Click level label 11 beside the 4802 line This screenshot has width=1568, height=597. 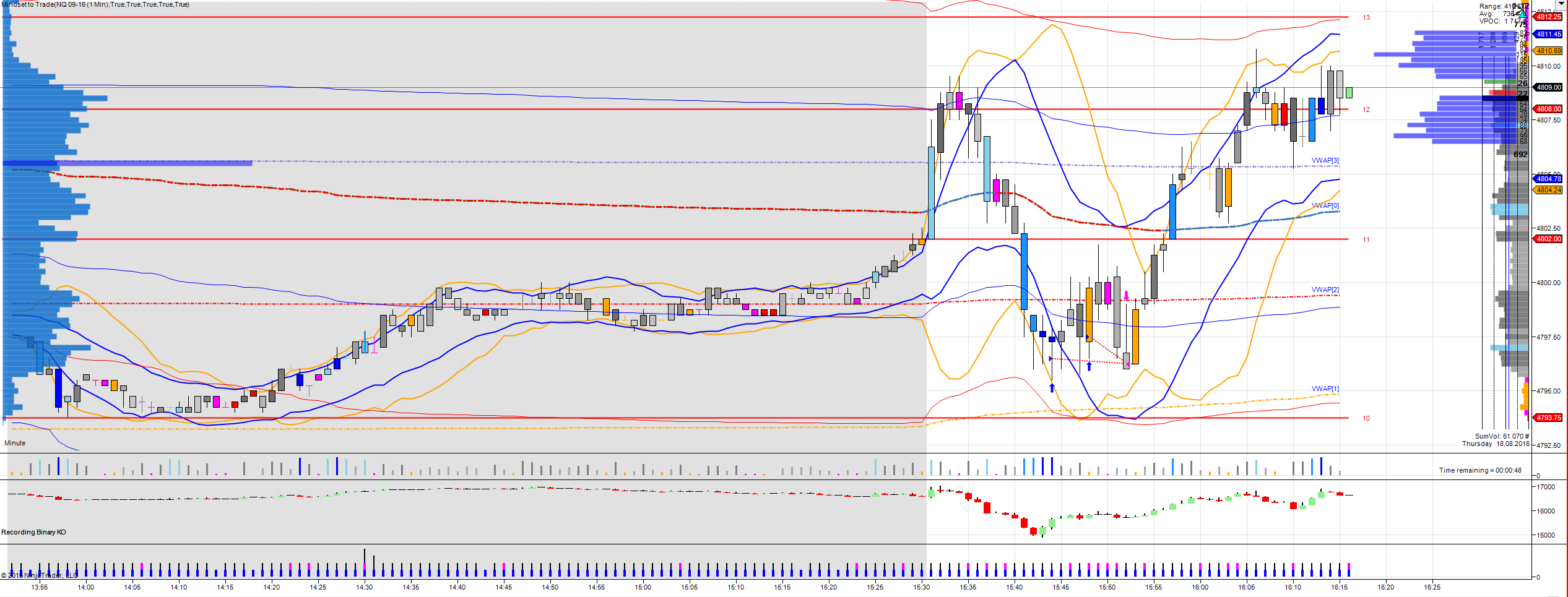[1366, 239]
